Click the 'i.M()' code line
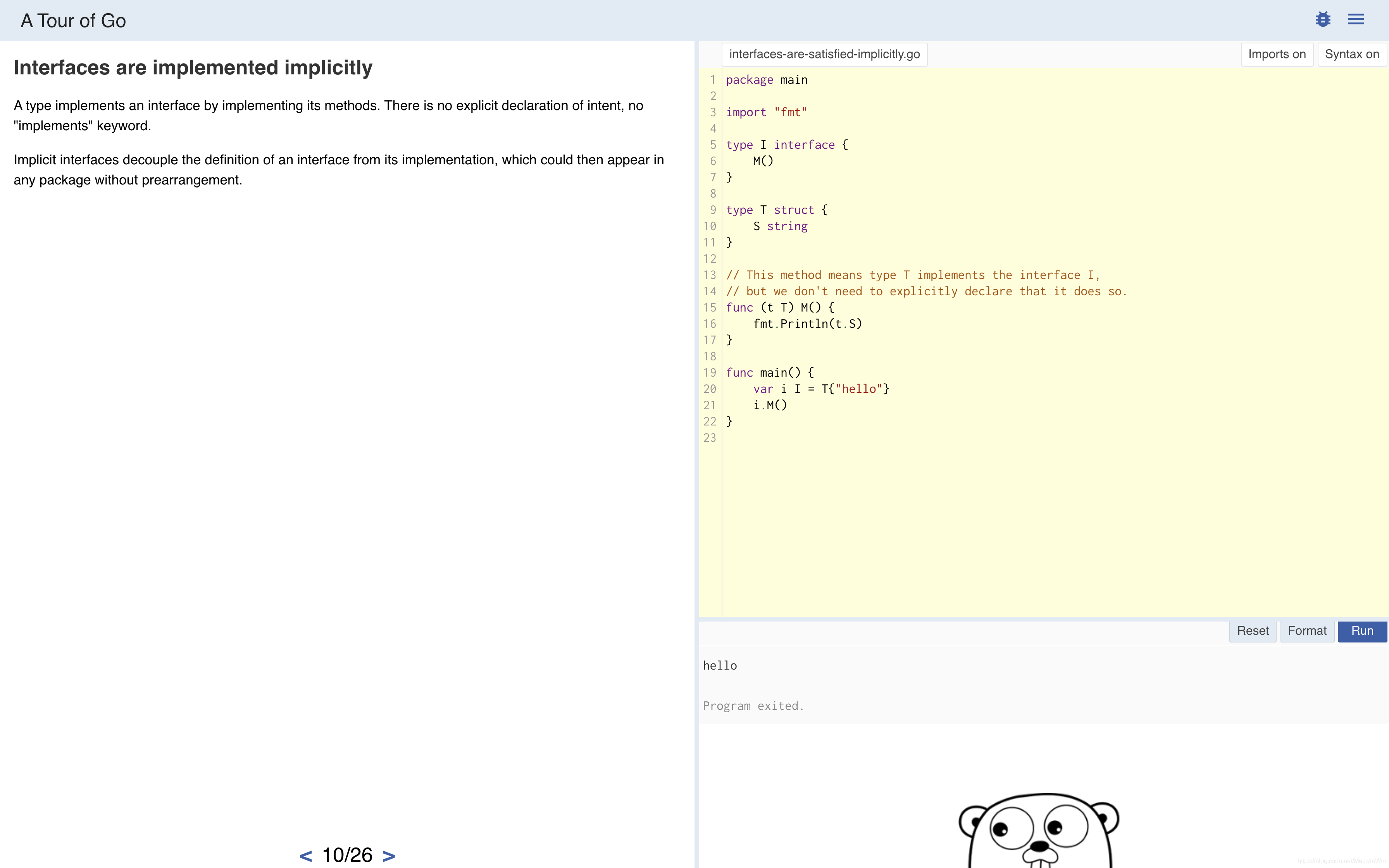 (x=770, y=405)
